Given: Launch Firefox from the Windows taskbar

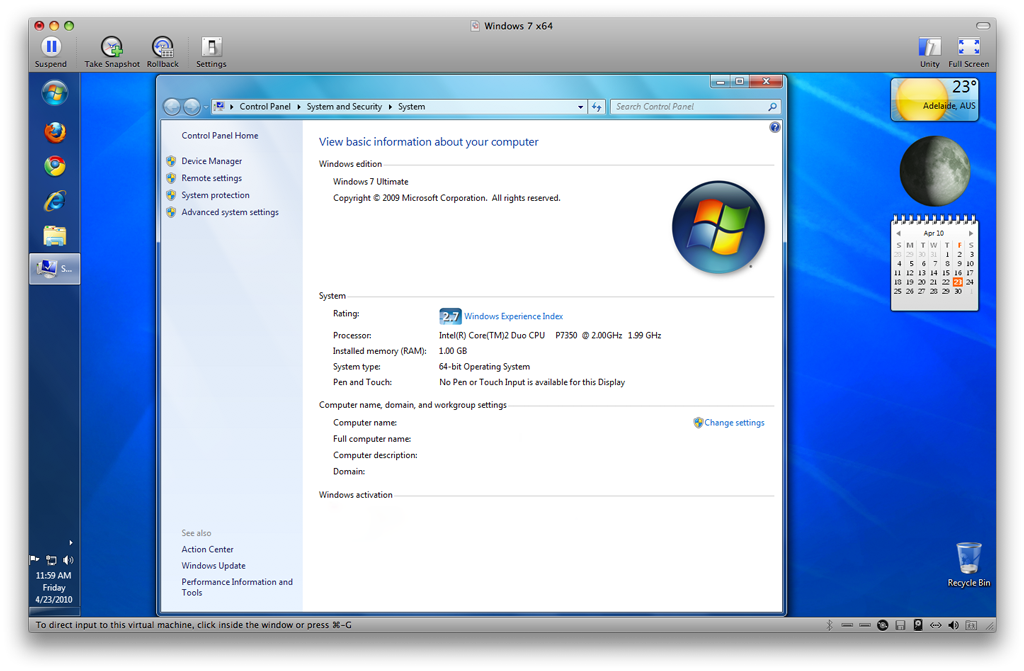Looking at the screenshot, I should (55, 132).
